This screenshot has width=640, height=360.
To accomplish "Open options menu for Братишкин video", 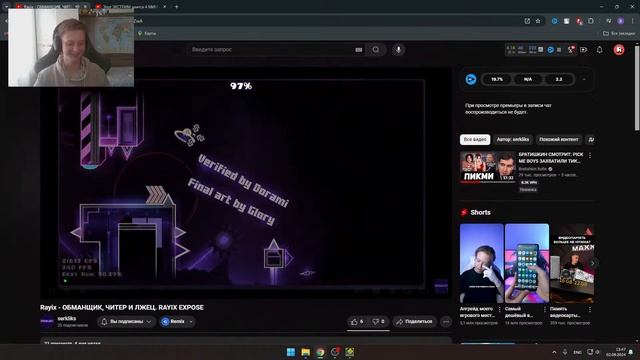I will click(590, 156).
